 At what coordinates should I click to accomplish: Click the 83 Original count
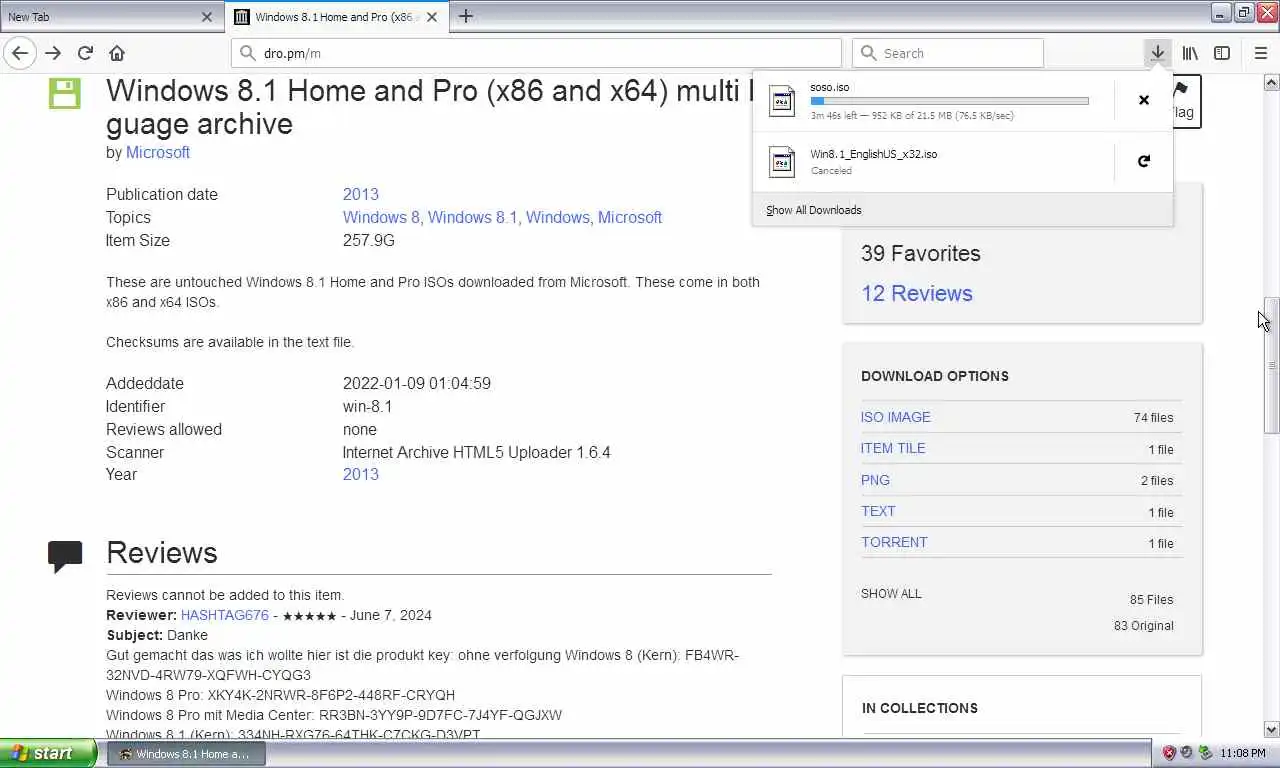[x=1144, y=626]
